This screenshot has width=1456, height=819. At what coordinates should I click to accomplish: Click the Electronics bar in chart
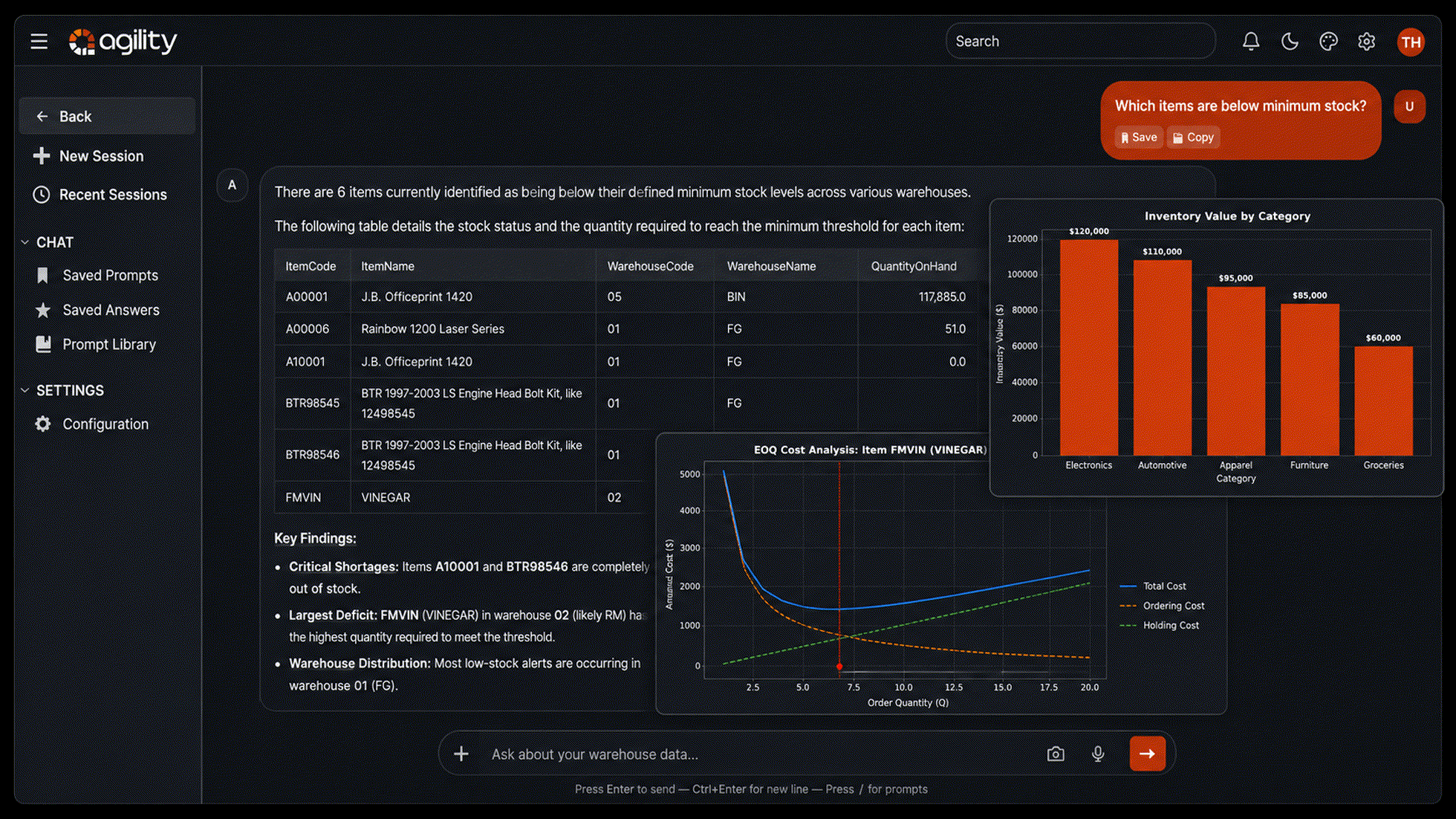1089,347
